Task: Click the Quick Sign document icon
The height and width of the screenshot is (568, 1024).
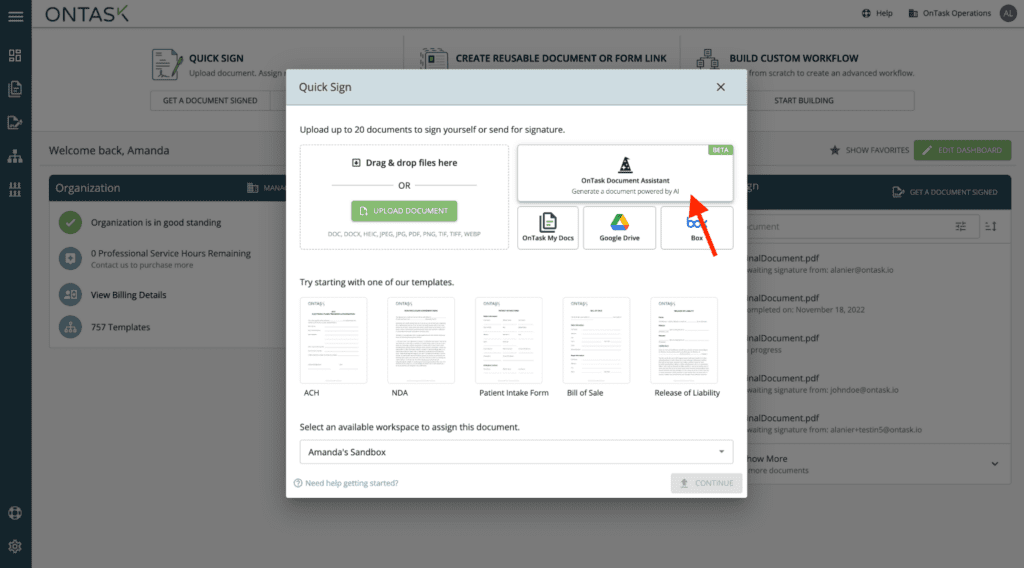Action: point(167,64)
